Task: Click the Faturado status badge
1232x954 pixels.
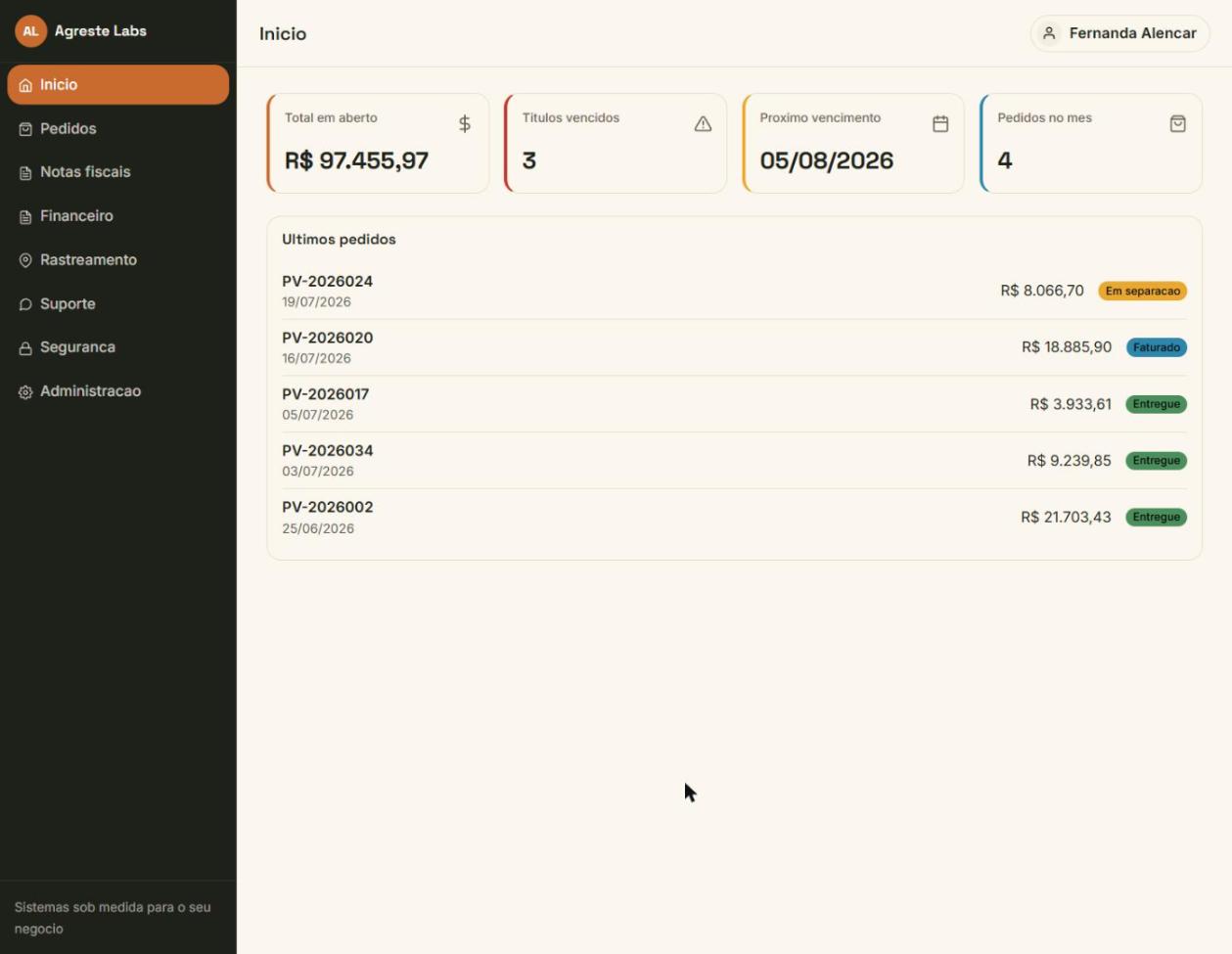Action: (x=1157, y=347)
